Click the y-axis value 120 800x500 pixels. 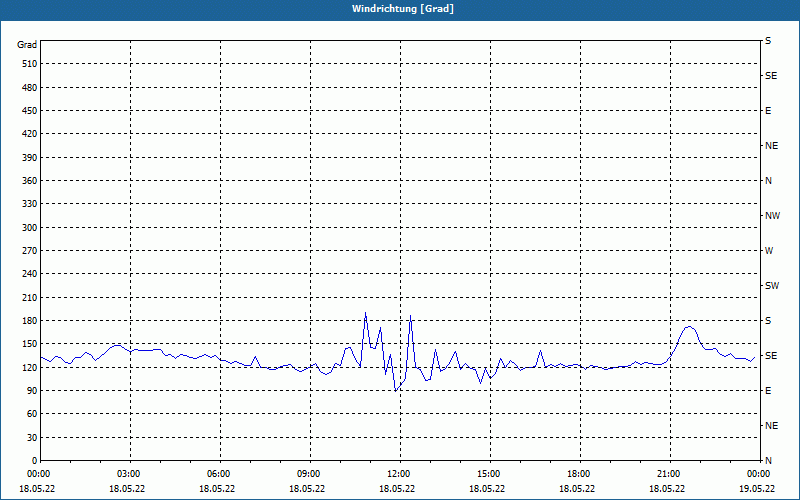click(x=30, y=367)
